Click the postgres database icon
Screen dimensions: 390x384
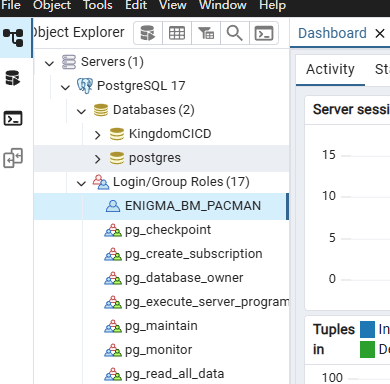click(x=117, y=158)
